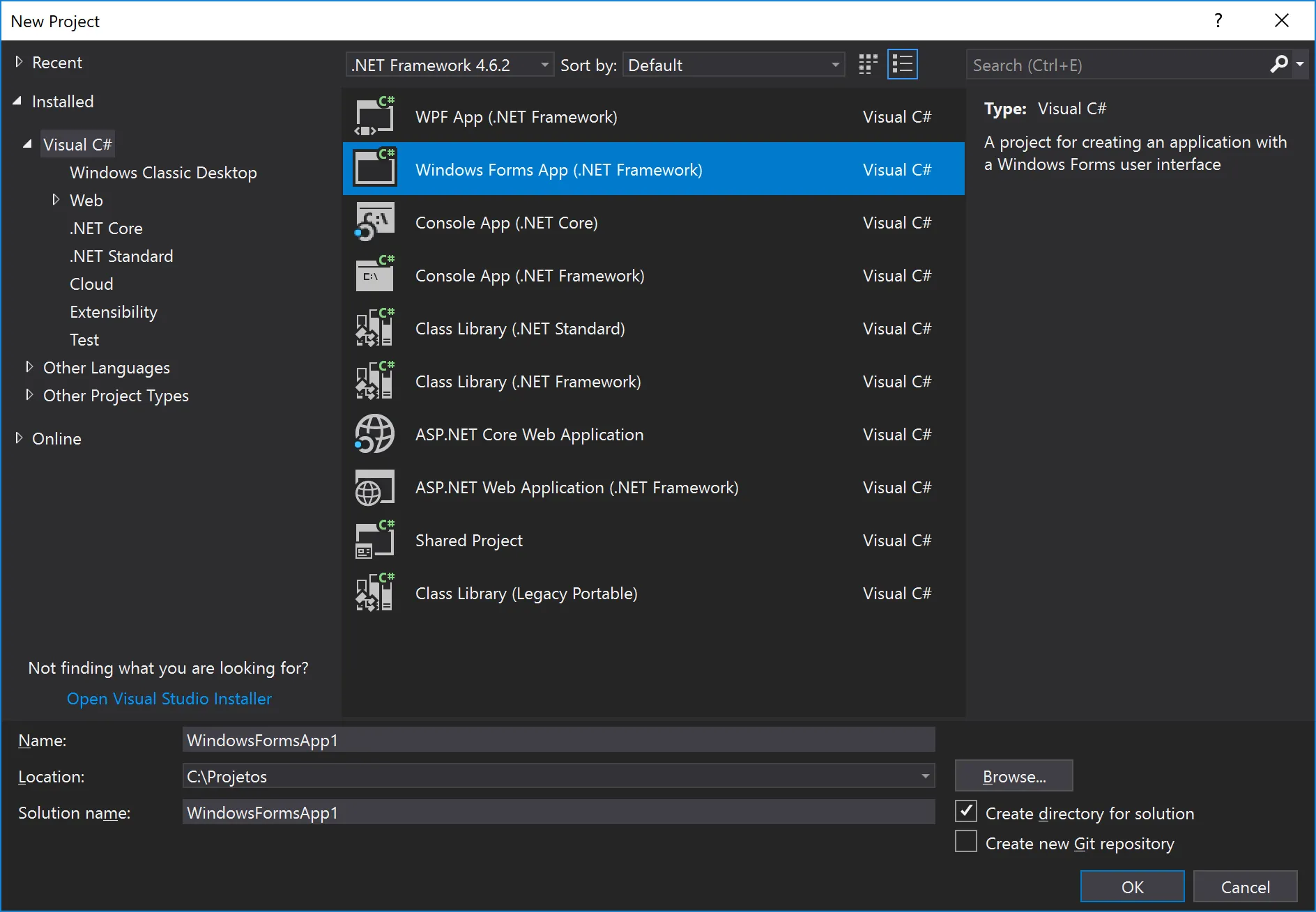The height and width of the screenshot is (912, 1316).
Task: Click the project Name text field
Action: tap(558, 740)
